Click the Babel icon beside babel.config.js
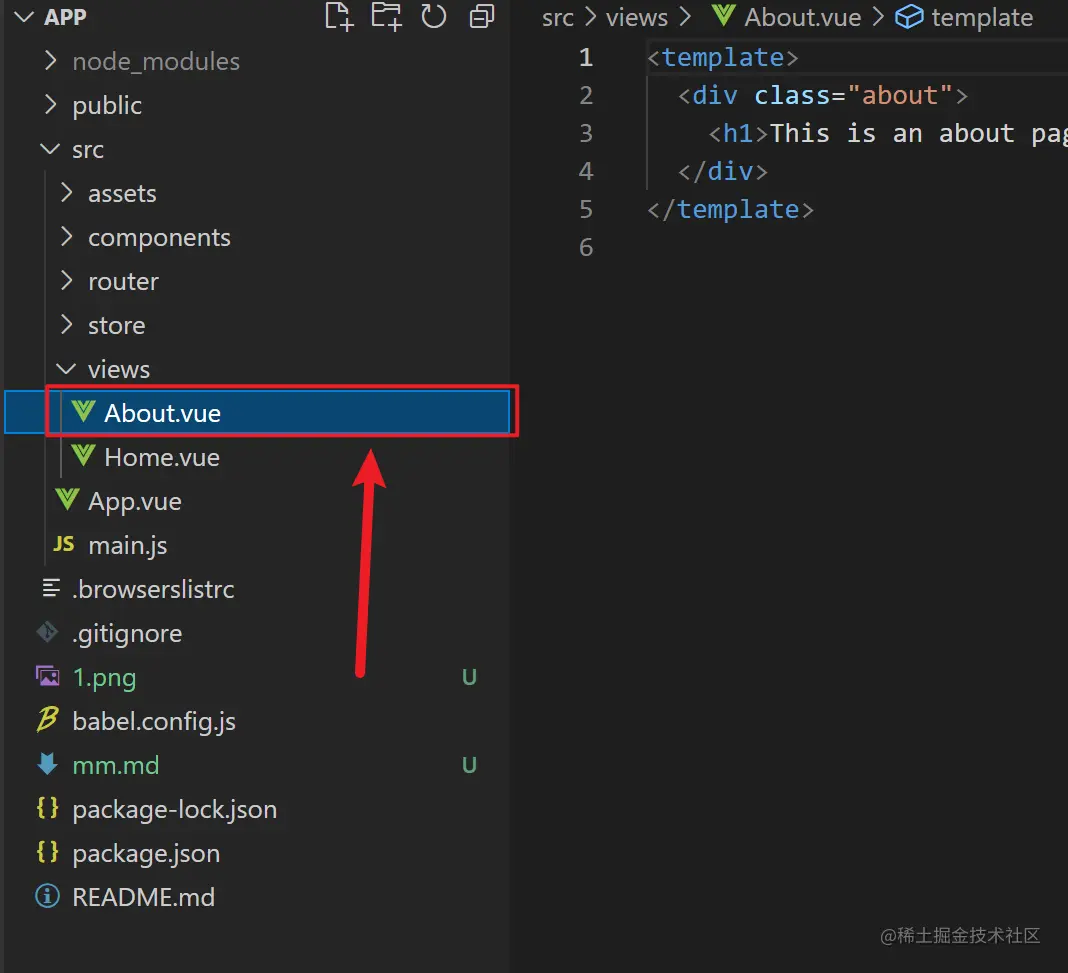This screenshot has width=1068, height=973. pyautogui.click(x=48, y=721)
